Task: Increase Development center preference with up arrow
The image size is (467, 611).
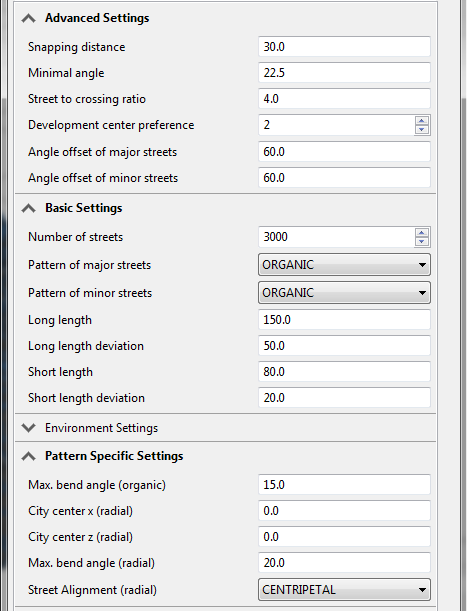Action: click(x=421, y=121)
